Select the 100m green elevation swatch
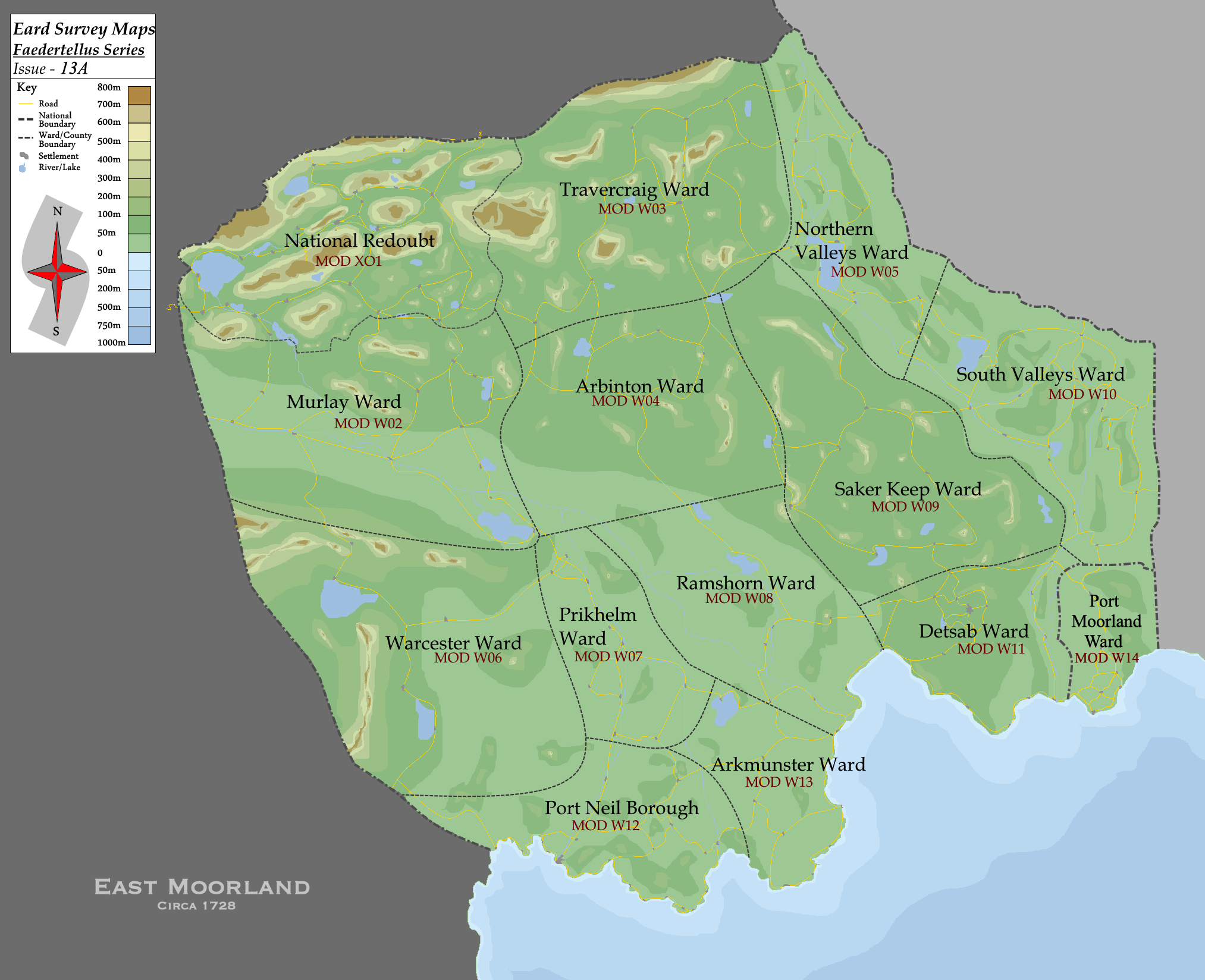Screen dimensions: 1205x980 139,224
